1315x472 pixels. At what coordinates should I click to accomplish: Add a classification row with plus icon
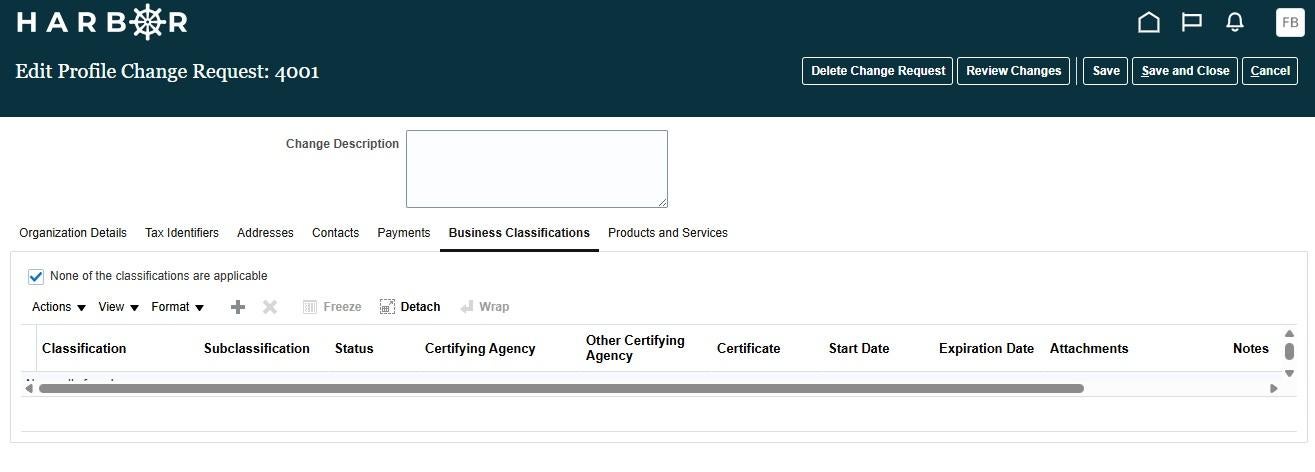(x=238, y=307)
